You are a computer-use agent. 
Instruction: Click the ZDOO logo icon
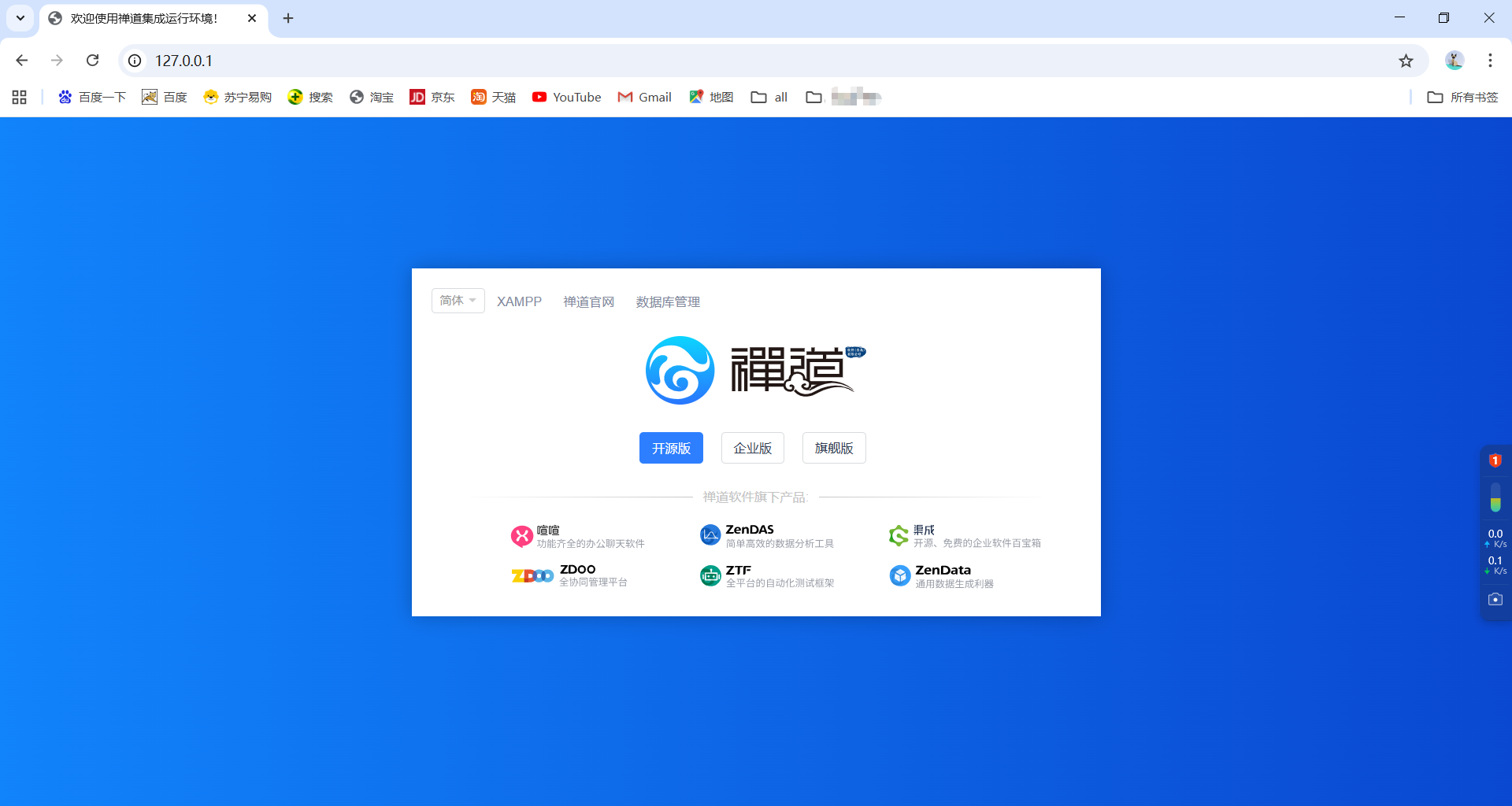click(x=532, y=575)
